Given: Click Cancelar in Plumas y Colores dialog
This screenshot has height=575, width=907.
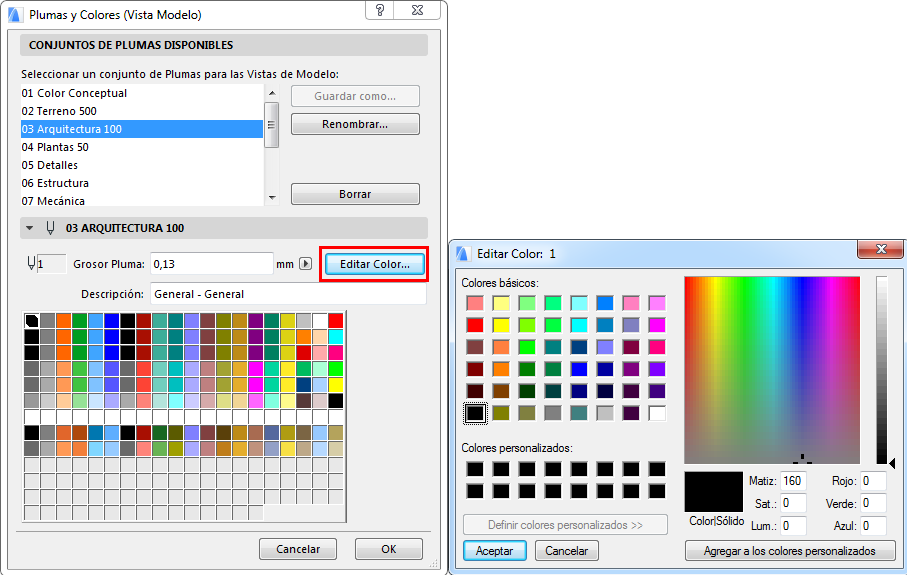Looking at the screenshot, I should [298, 549].
